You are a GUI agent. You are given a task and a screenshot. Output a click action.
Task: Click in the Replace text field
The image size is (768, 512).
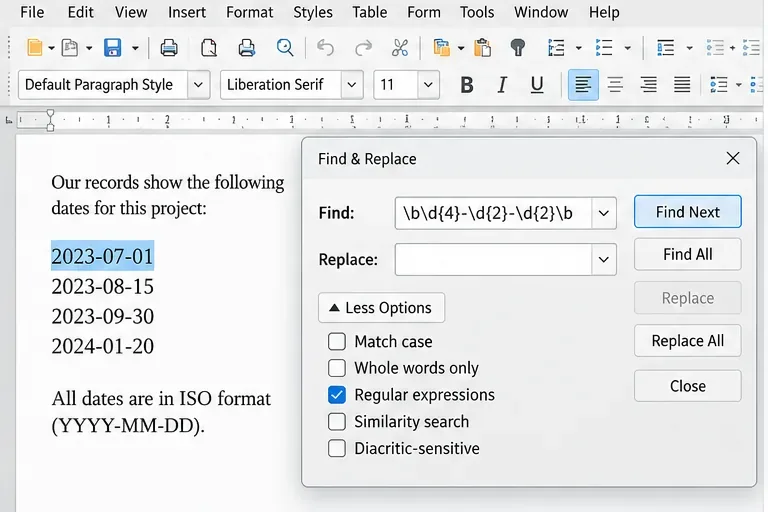click(493, 259)
